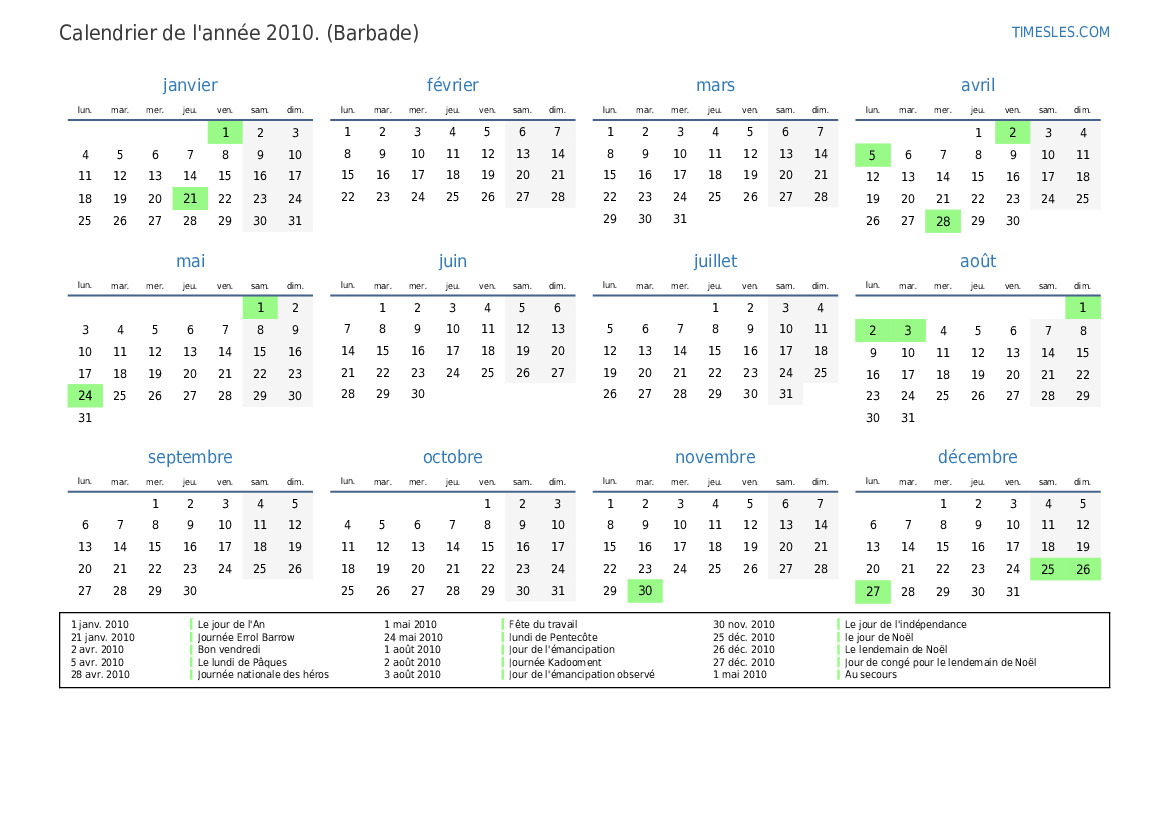Click highlighted January 1 holiday
This screenshot has width=1169, height=827.
point(225,133)
